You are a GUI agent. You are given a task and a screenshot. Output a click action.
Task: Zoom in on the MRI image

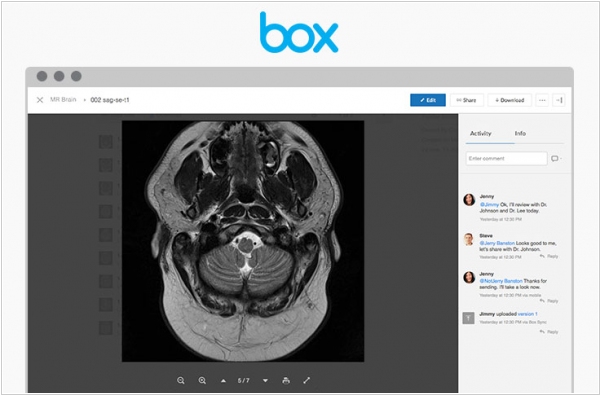point(202,380)
